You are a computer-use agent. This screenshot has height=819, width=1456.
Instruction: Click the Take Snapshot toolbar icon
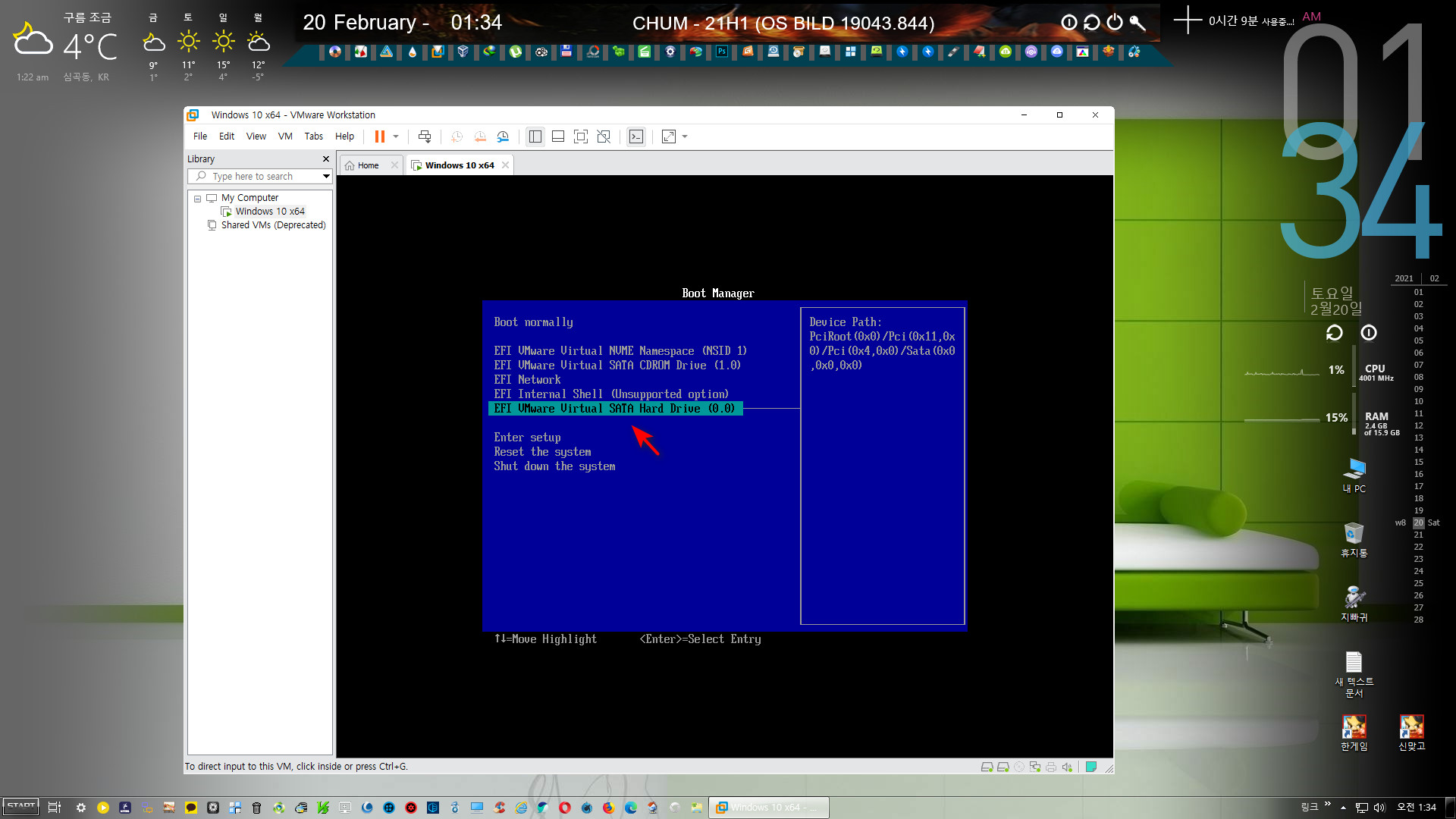(x=457, y=136)
